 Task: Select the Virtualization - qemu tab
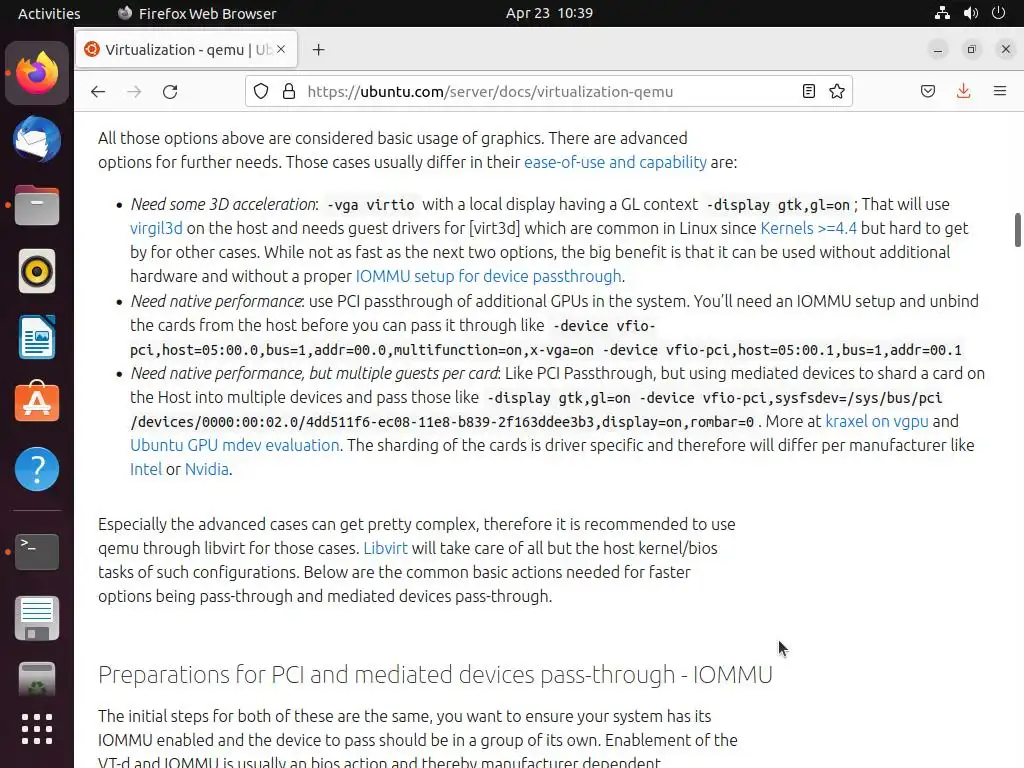[187, 50]
